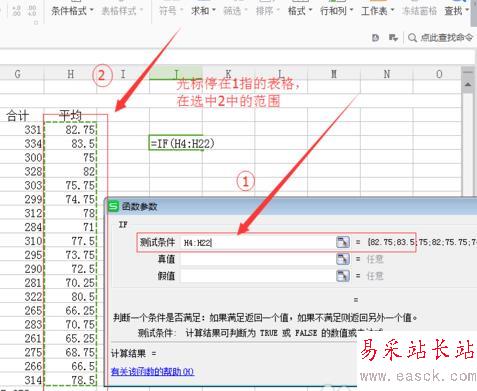Click the document icon left of search
Image resolution: width=477 pixels, height=391 pixels.
click(375, 38)
